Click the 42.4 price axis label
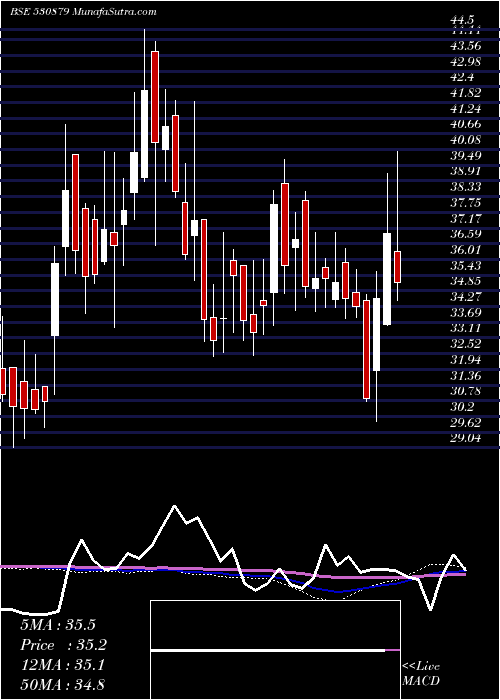Viewport: 500px width, 700px height. pos(461,77)
